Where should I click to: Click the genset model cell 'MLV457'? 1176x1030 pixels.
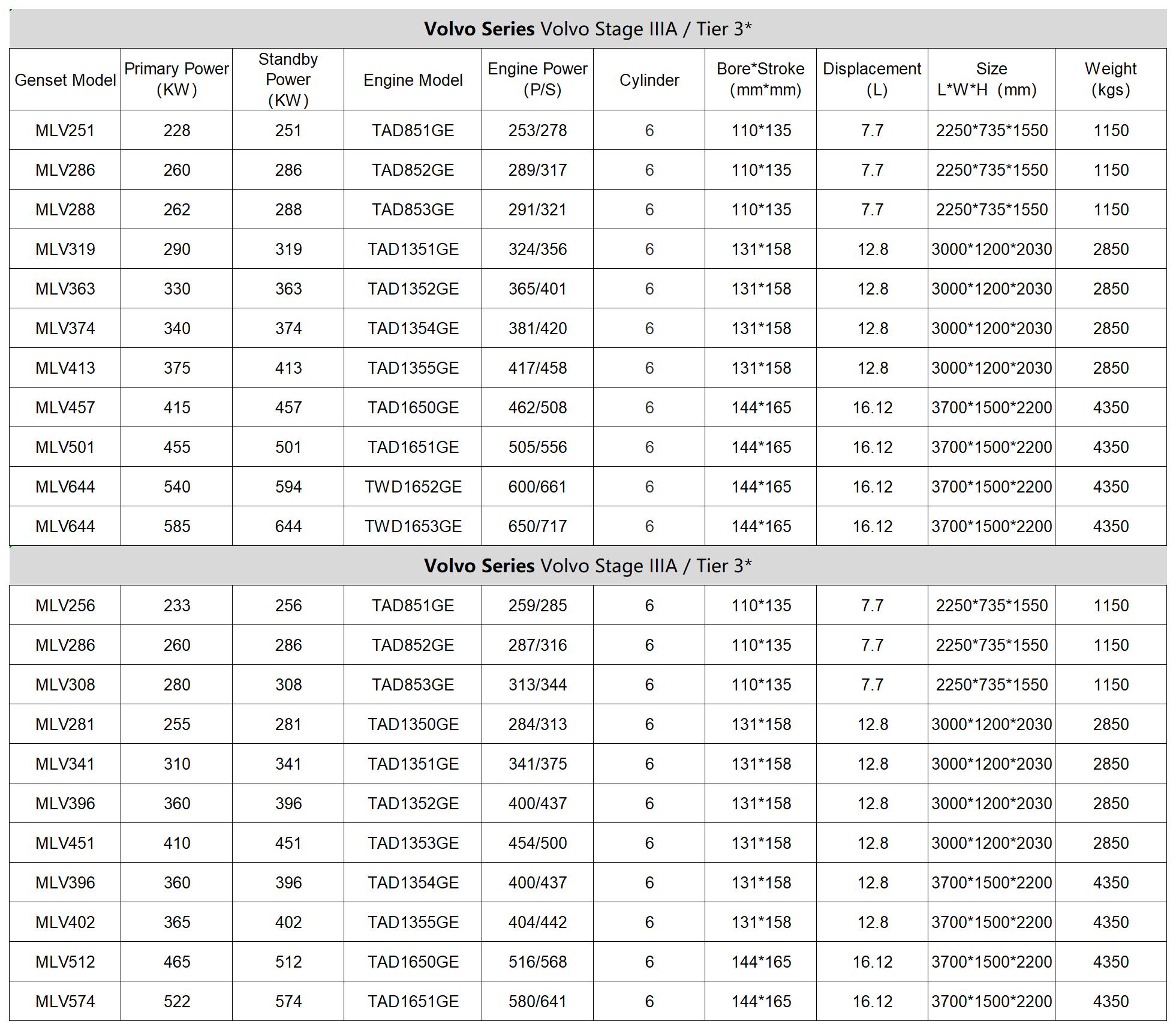pos(65,407)
